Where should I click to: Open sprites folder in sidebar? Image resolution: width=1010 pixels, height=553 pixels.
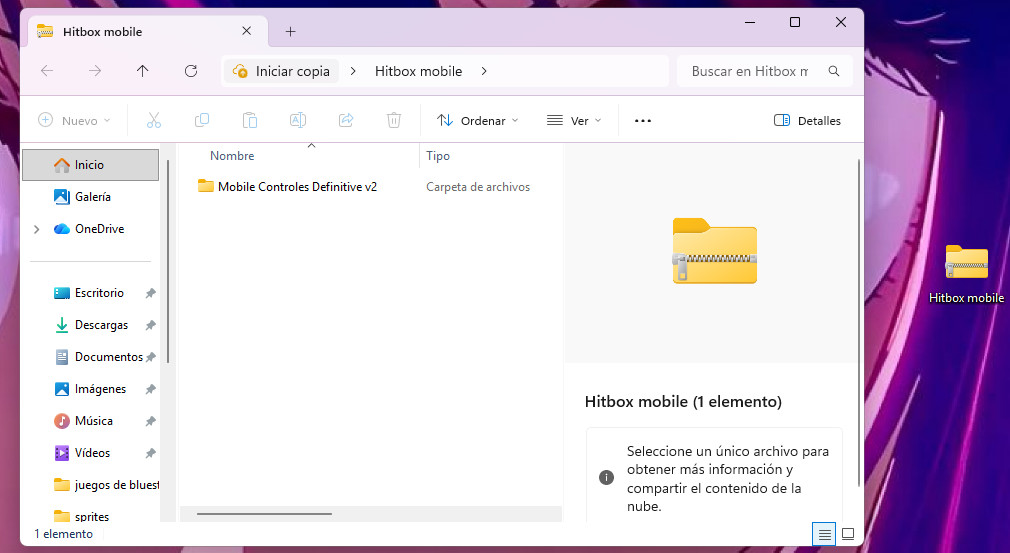point(90,516)
